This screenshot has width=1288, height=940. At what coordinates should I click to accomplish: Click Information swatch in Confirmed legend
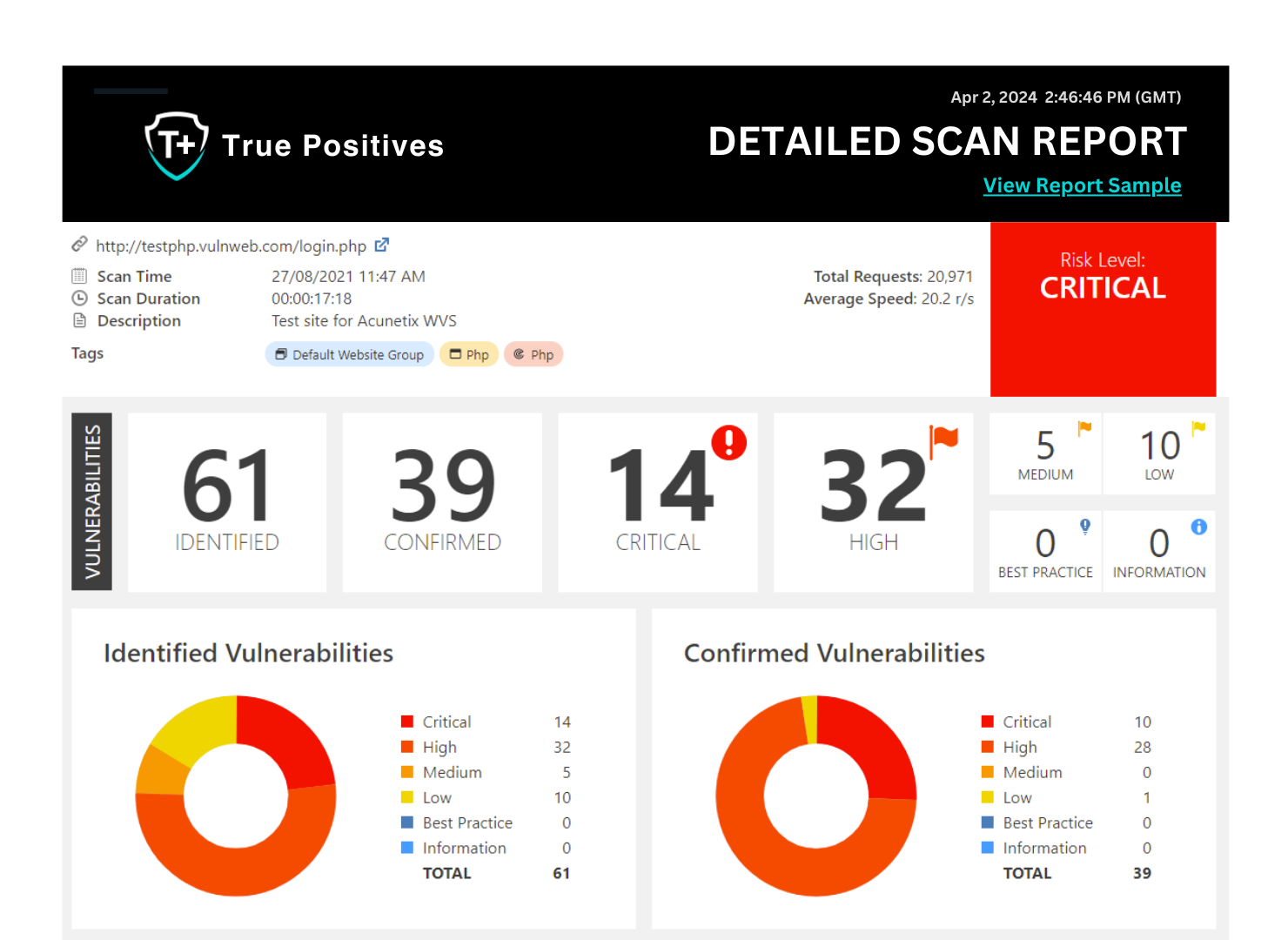click(988, 848)
